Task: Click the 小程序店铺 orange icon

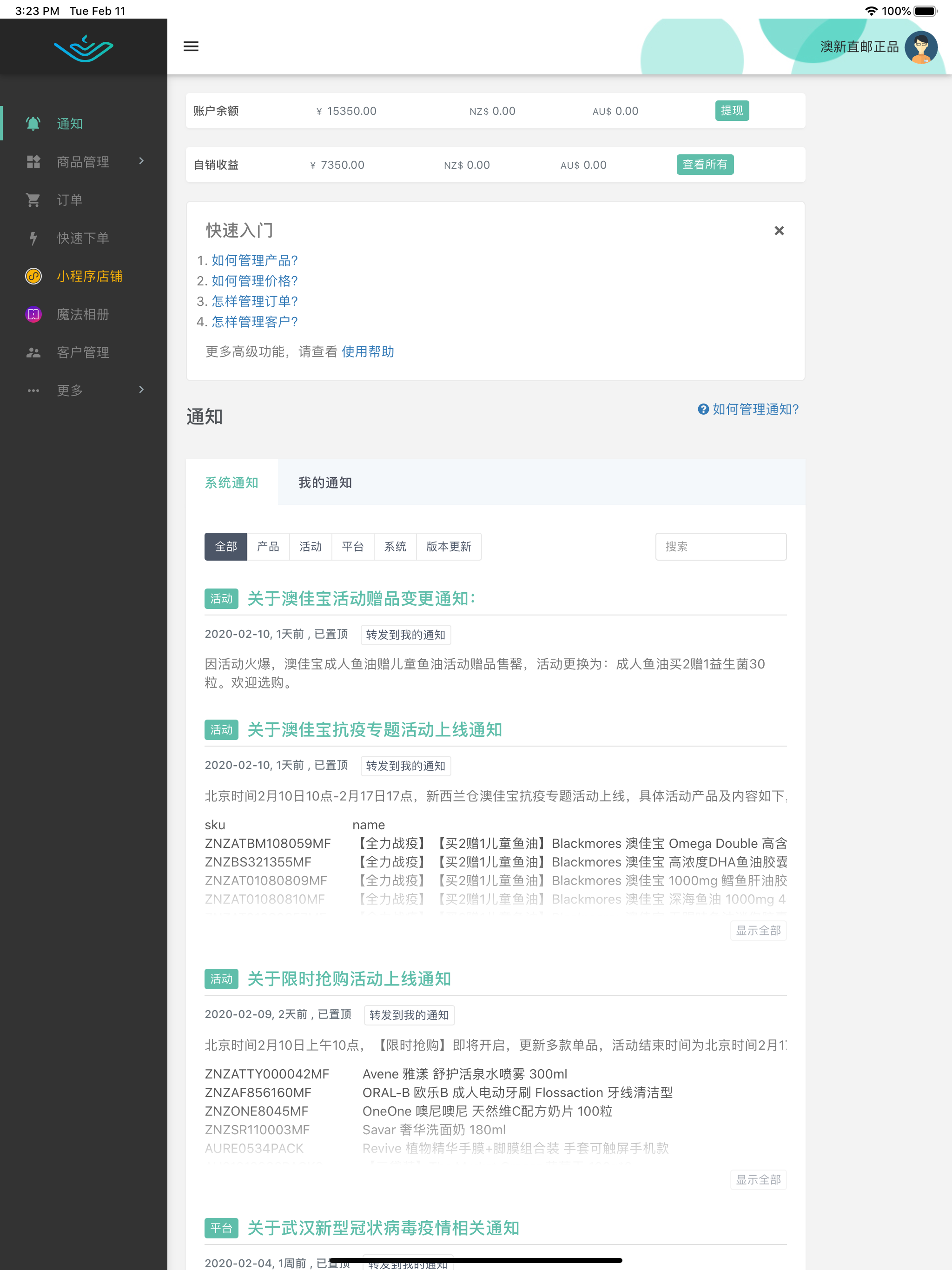Action: click(x=33, y=276)
